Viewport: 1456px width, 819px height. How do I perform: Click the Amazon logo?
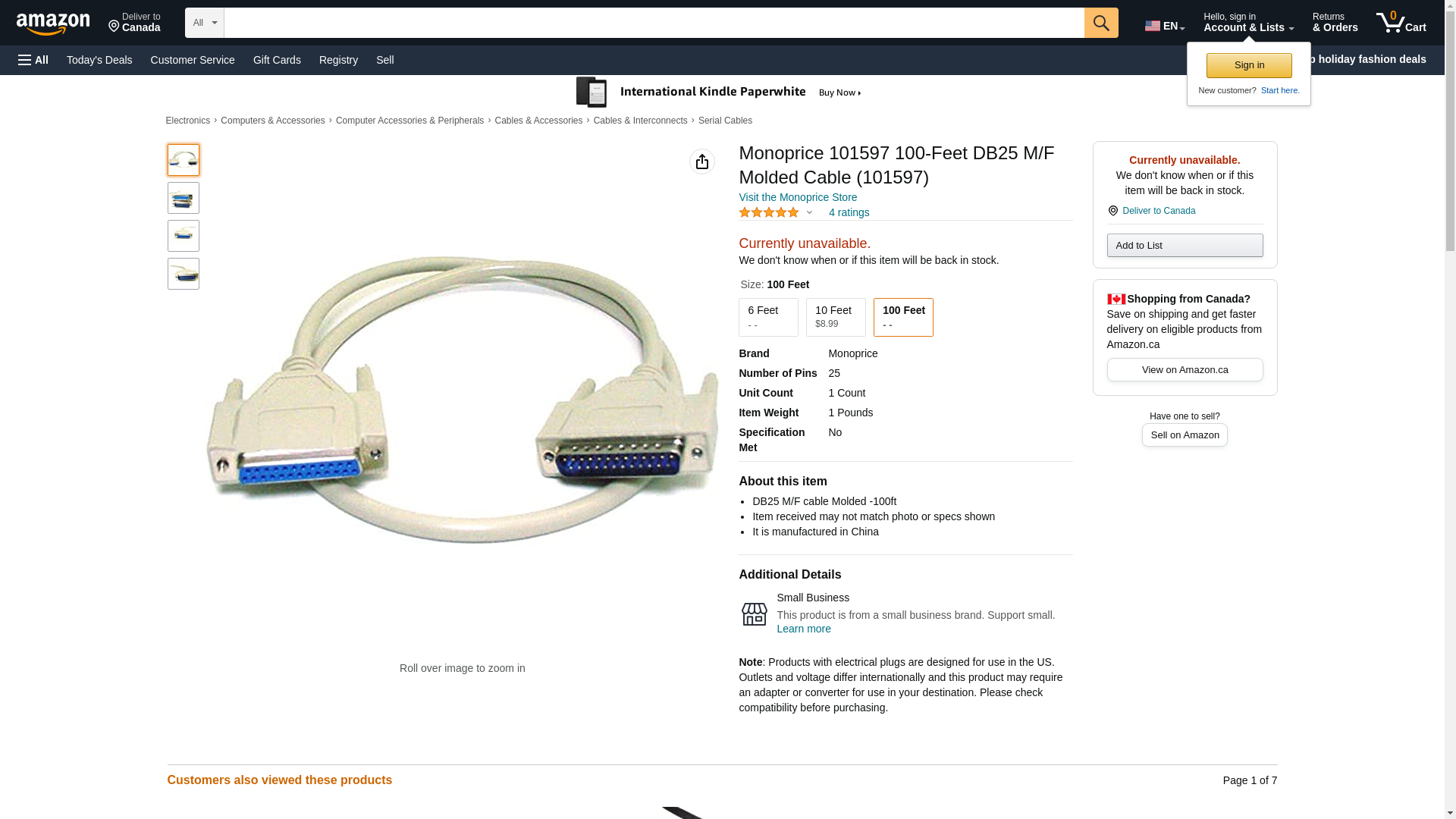point(53,24)
